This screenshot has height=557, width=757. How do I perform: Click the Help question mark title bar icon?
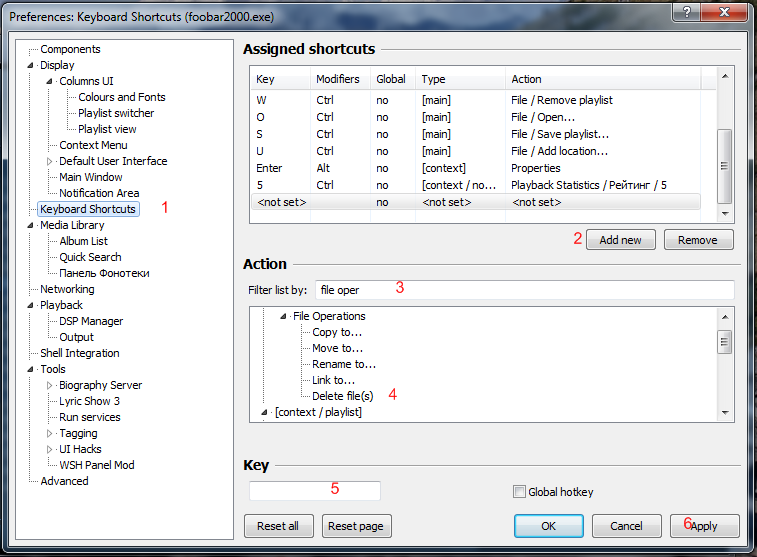pos(685,12)
